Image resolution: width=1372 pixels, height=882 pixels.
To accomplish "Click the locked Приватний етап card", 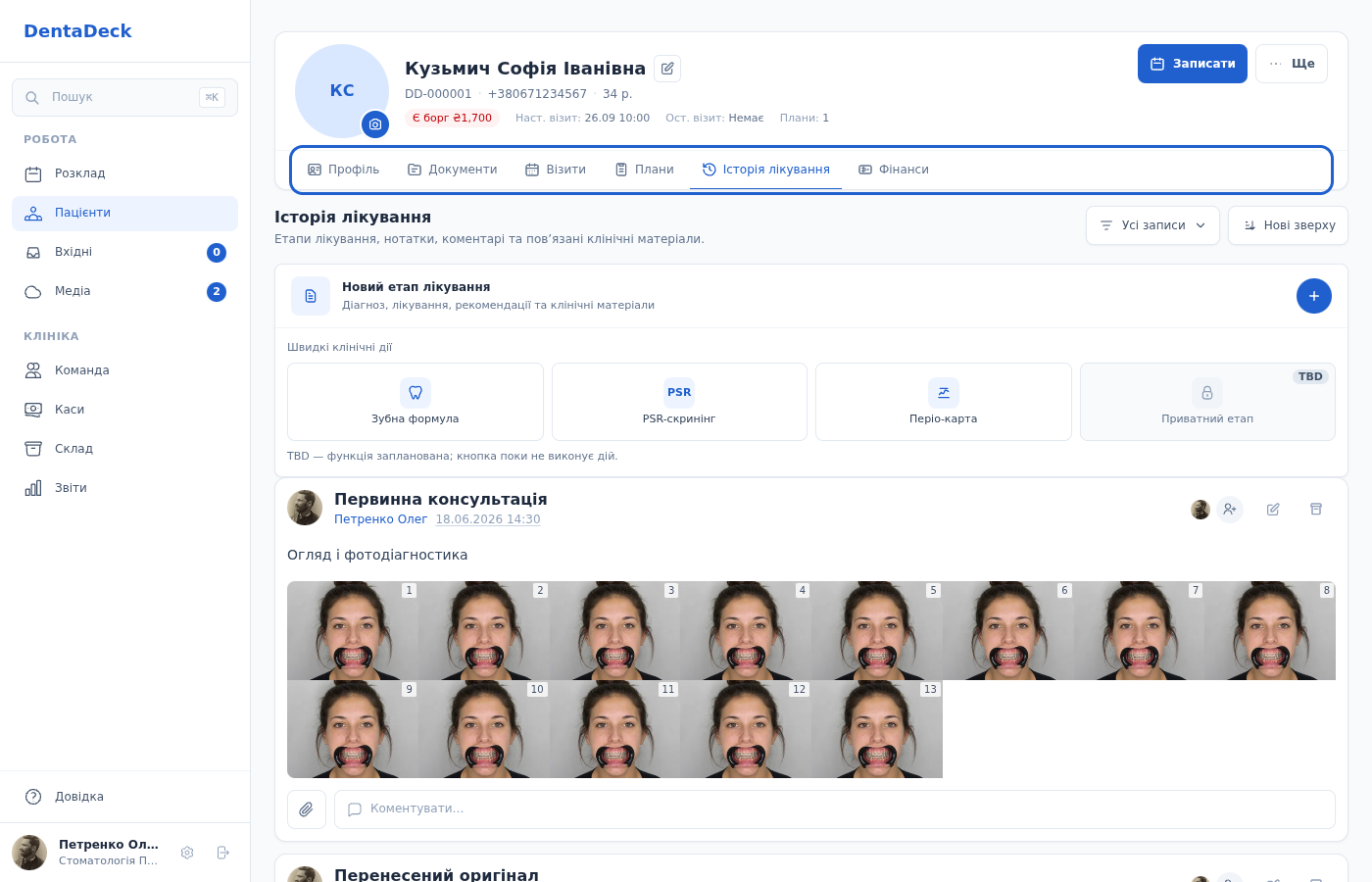I will point(1207,402).
